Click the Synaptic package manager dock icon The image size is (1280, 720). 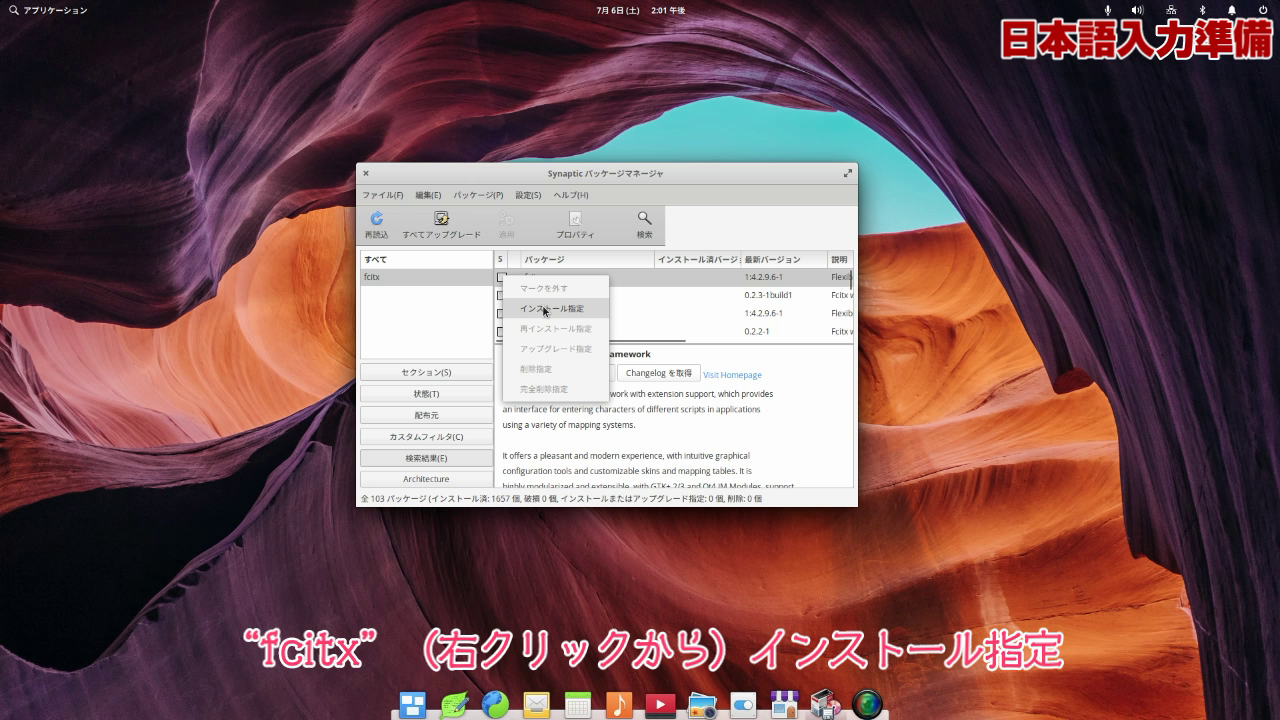825,705
